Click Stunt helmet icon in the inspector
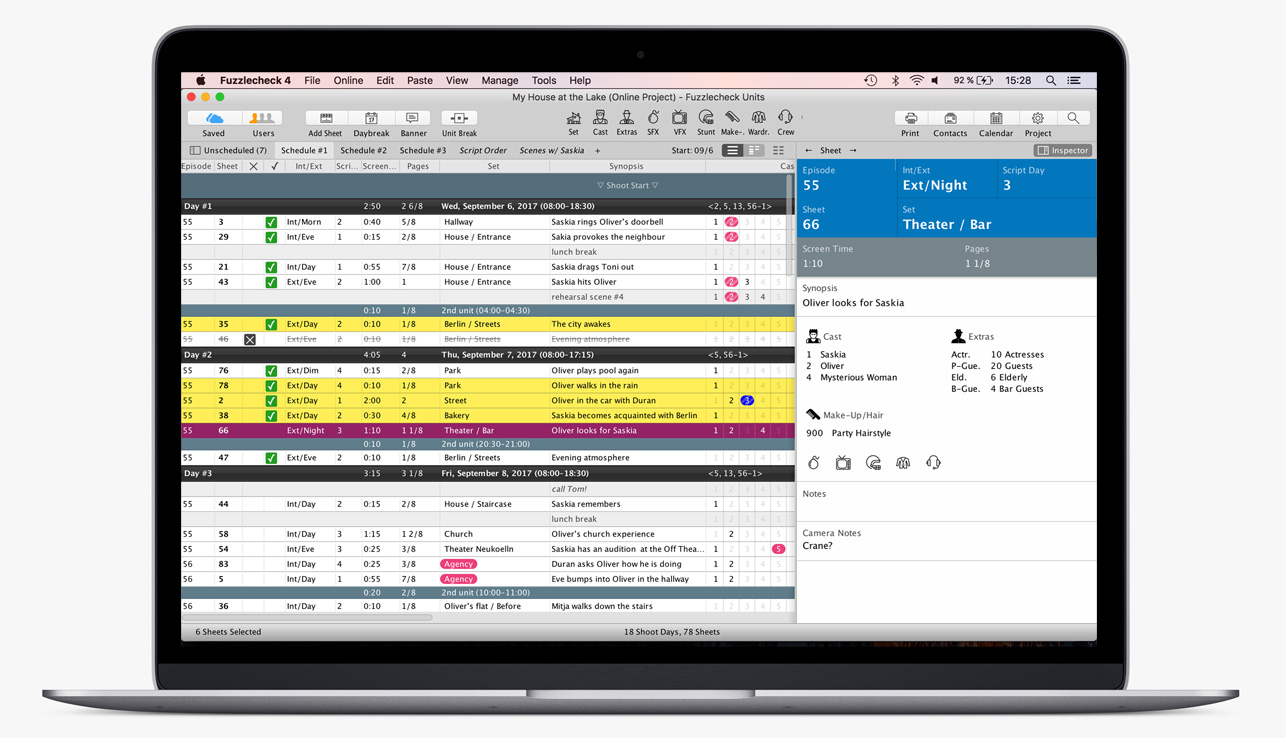 873,463
